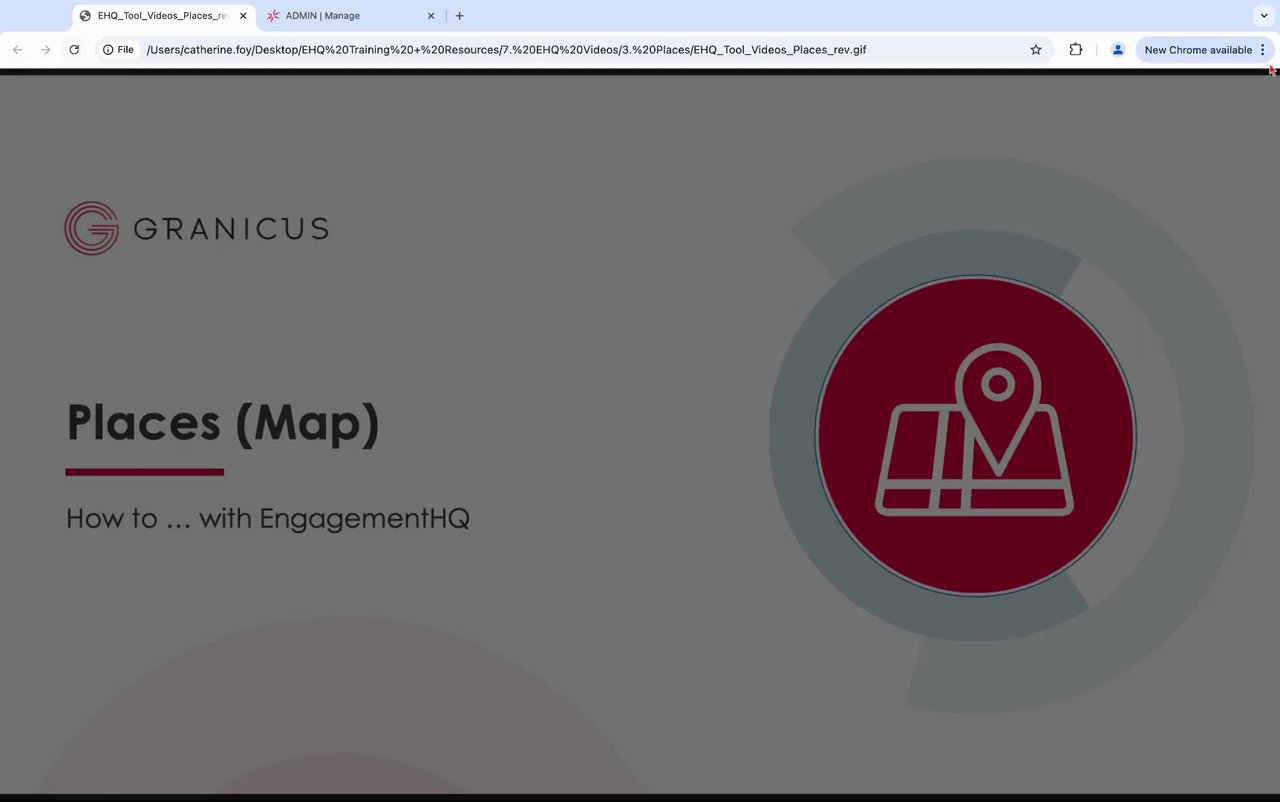The image size is (1280, 802).
Task: Click the browser forward arrow
Action: [x=45, y=49]
